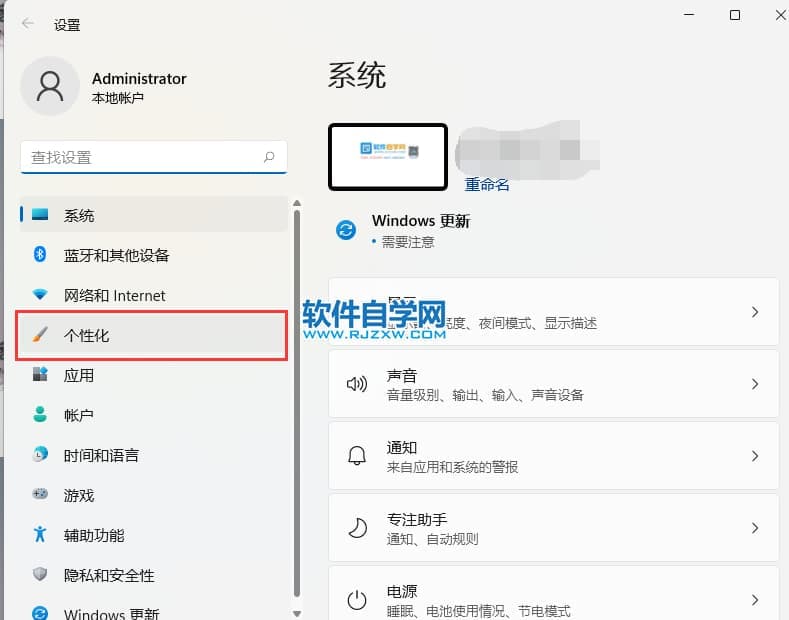The height and width of the screenshot is (620, 789).
Task: Click the Windows Update sync icon
Action: (x=345, y=230)
